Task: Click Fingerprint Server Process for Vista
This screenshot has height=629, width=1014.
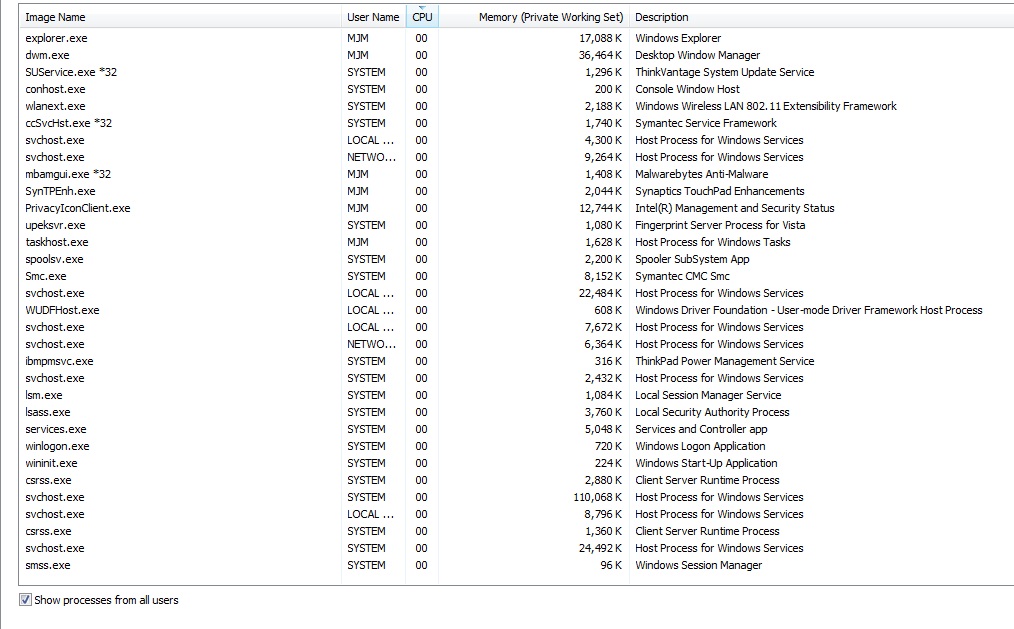Action: (x=720, y=226)
